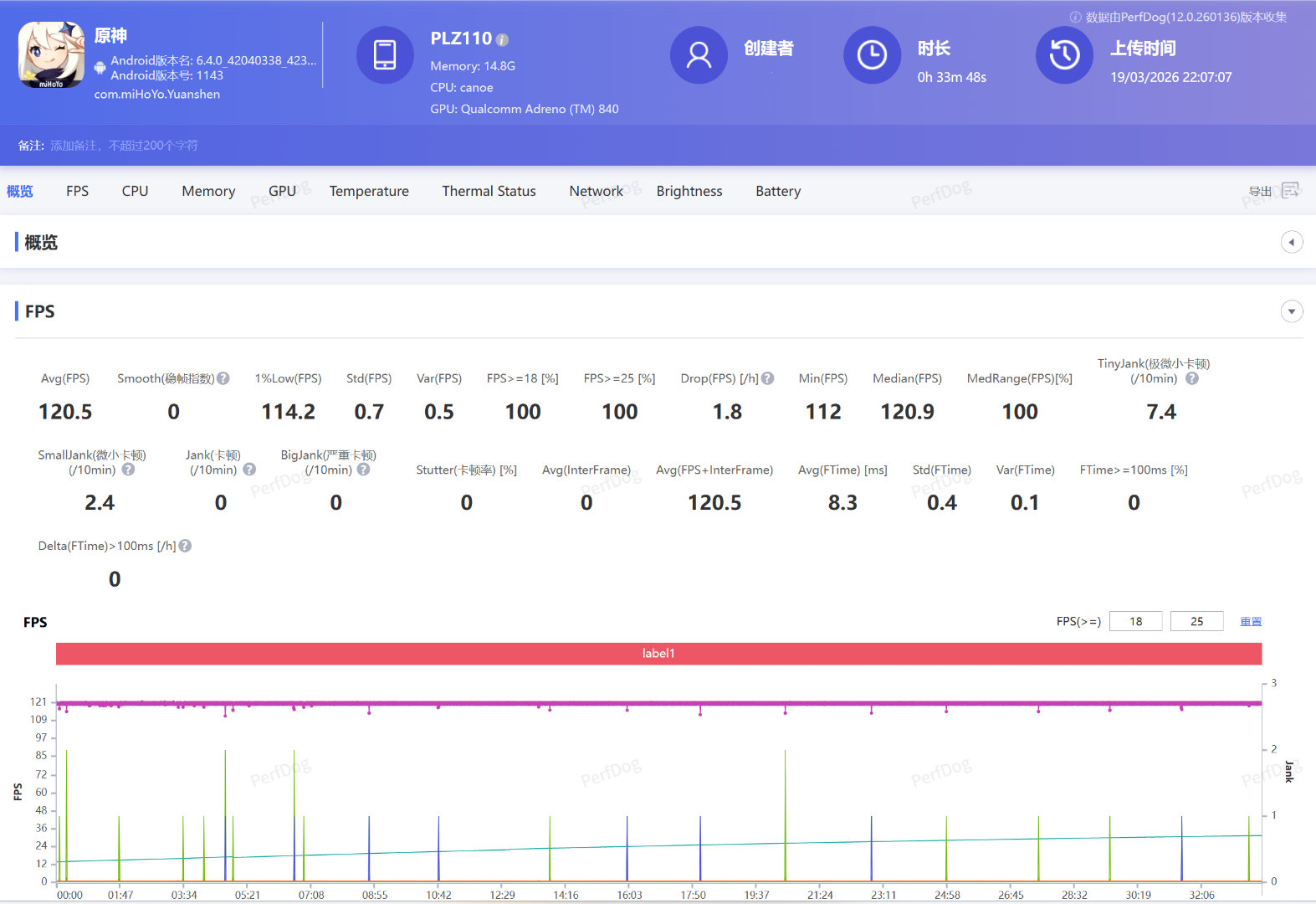Open the Thermal Status tab
Screen dimensions: 1316x904
[x=489, y=191]
